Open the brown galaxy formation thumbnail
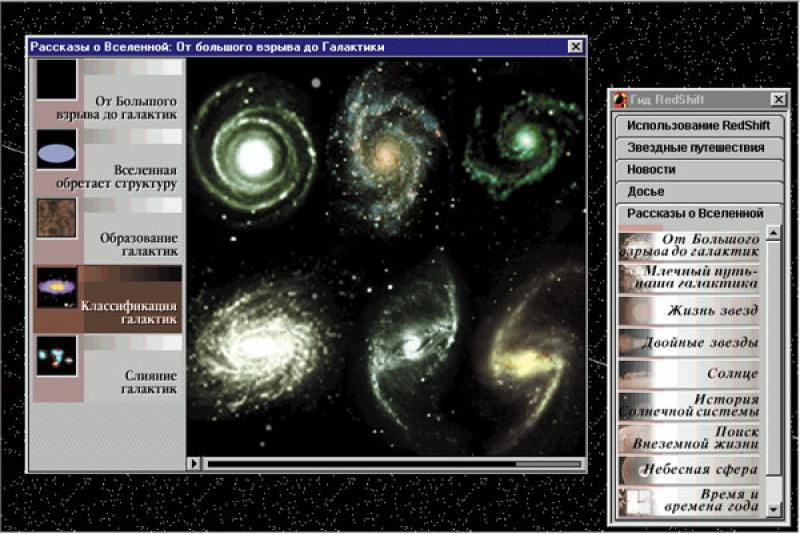 (x=57, y=218)
